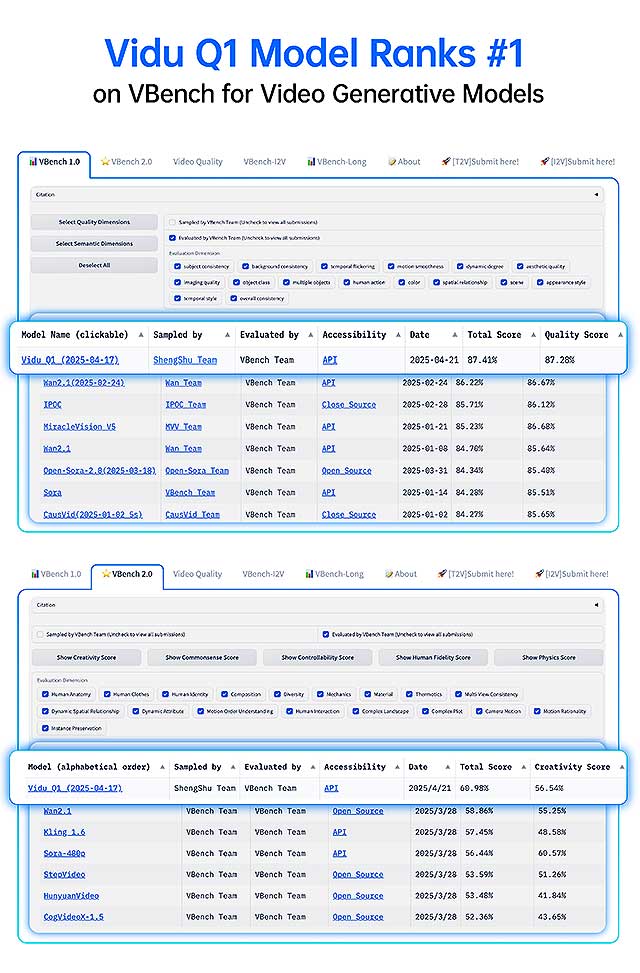Open the MVV Team link
This screenshot has width=640, height=973.
click(183, 427)
